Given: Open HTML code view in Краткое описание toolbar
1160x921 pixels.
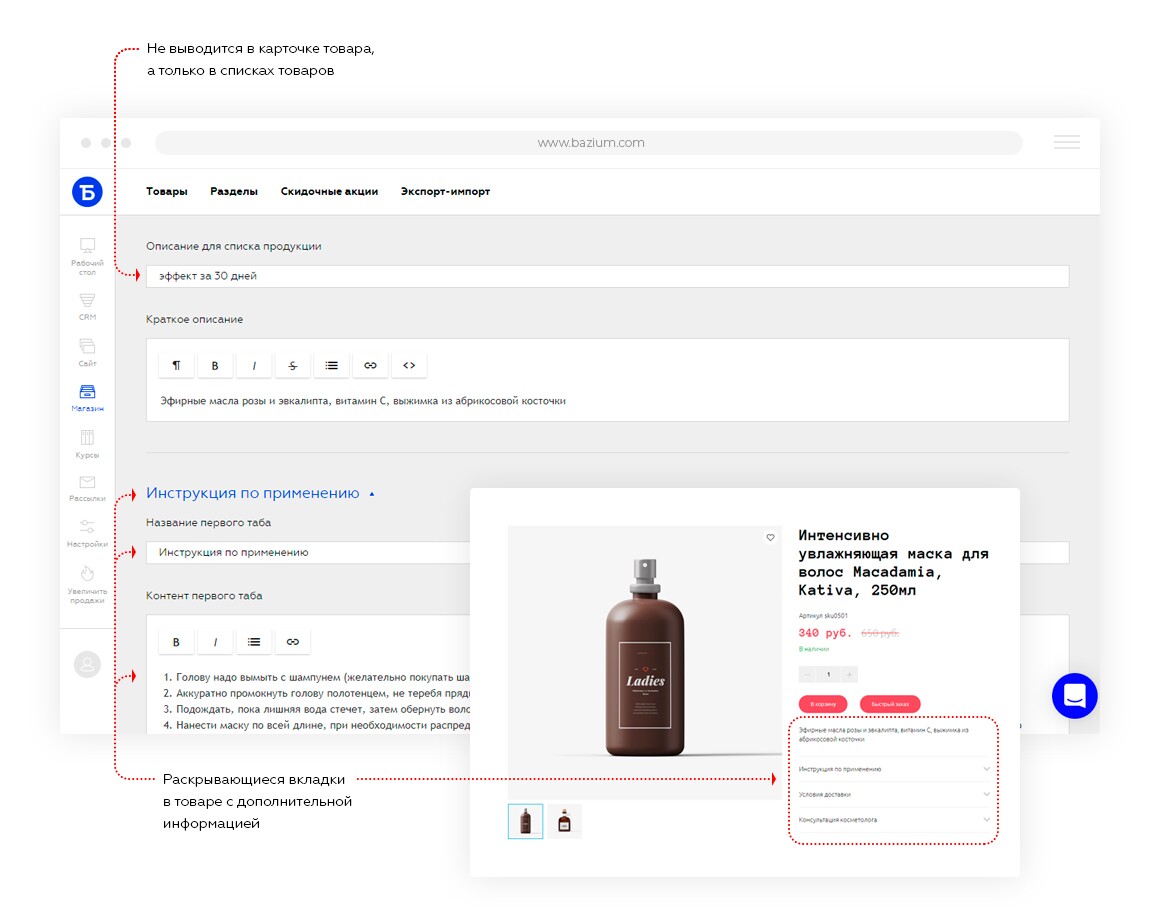Looking at the screenshot, I should (409, 365).
